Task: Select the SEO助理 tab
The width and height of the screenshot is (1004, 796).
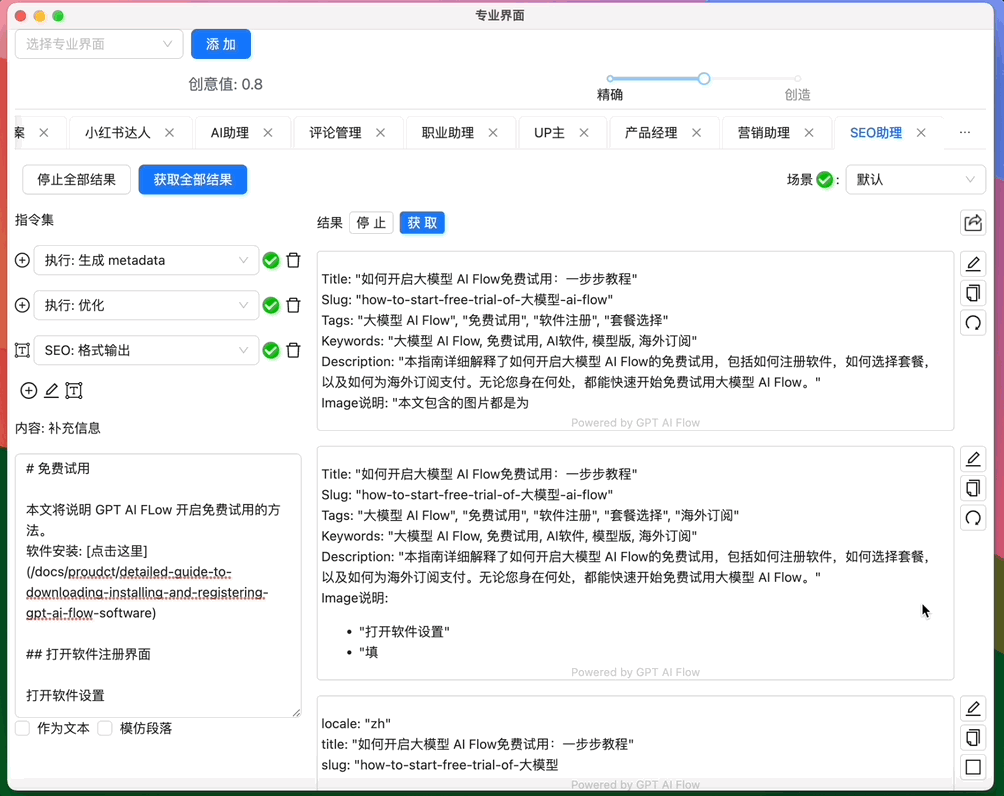Action: click(x=876, y=133)
